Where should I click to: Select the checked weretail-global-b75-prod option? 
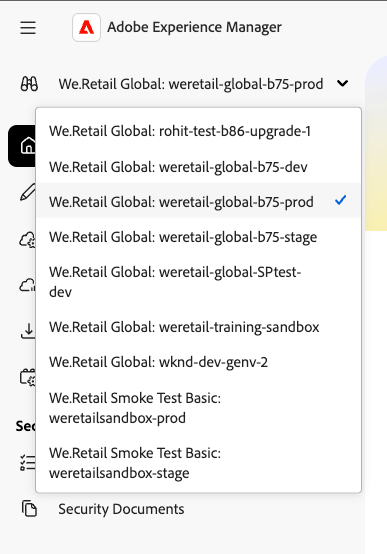pos(198,200)
